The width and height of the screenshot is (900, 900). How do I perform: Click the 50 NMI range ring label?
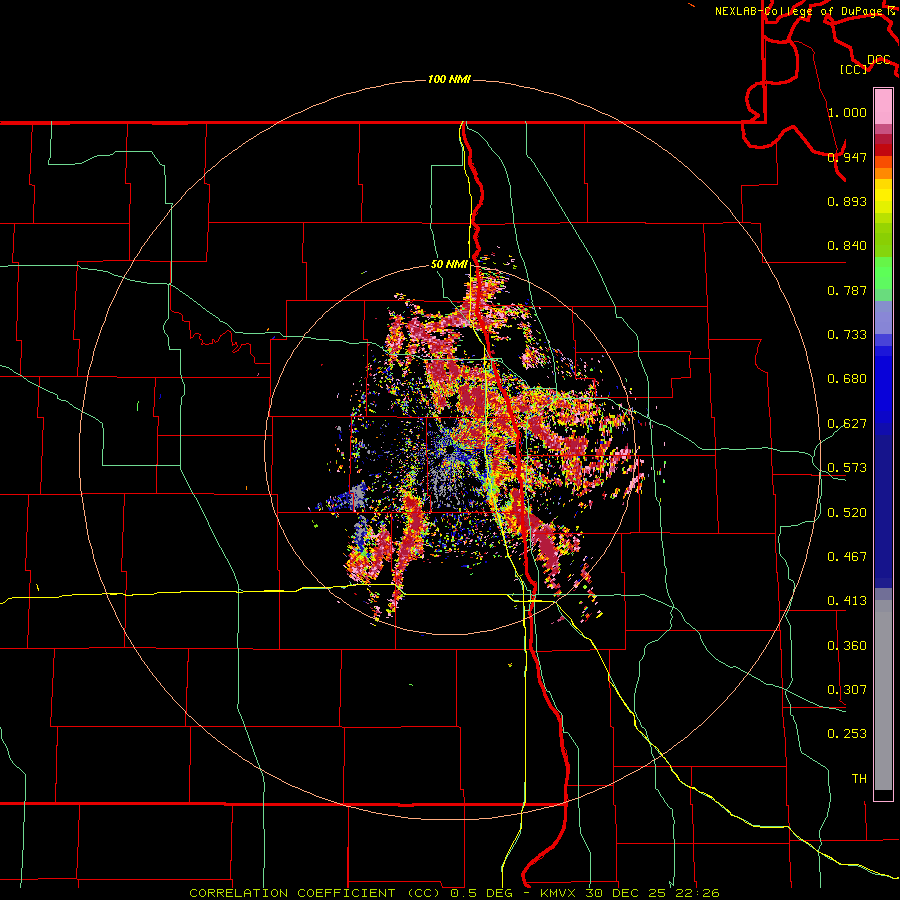(449, 265)
